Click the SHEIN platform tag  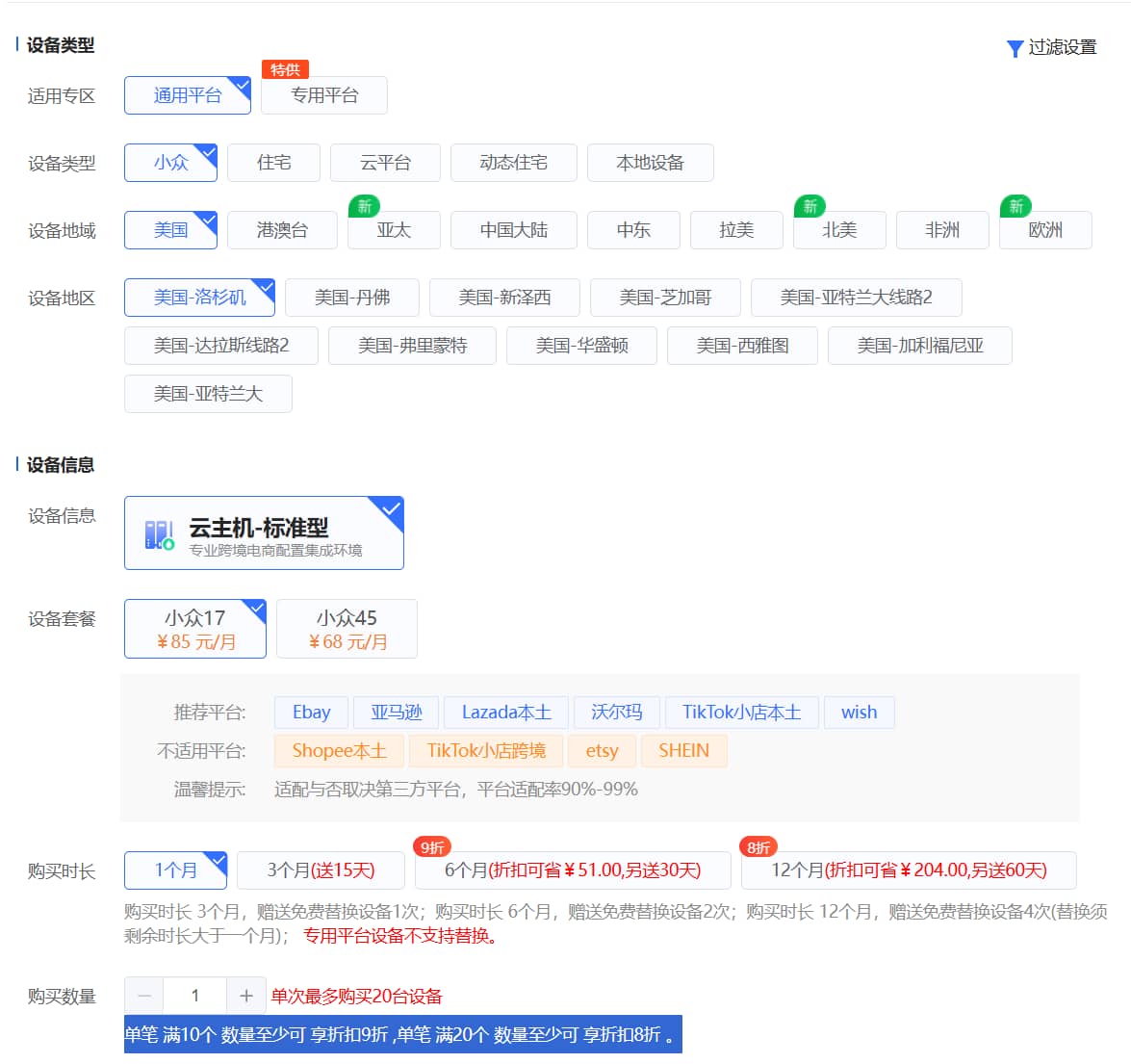point(684,750)
